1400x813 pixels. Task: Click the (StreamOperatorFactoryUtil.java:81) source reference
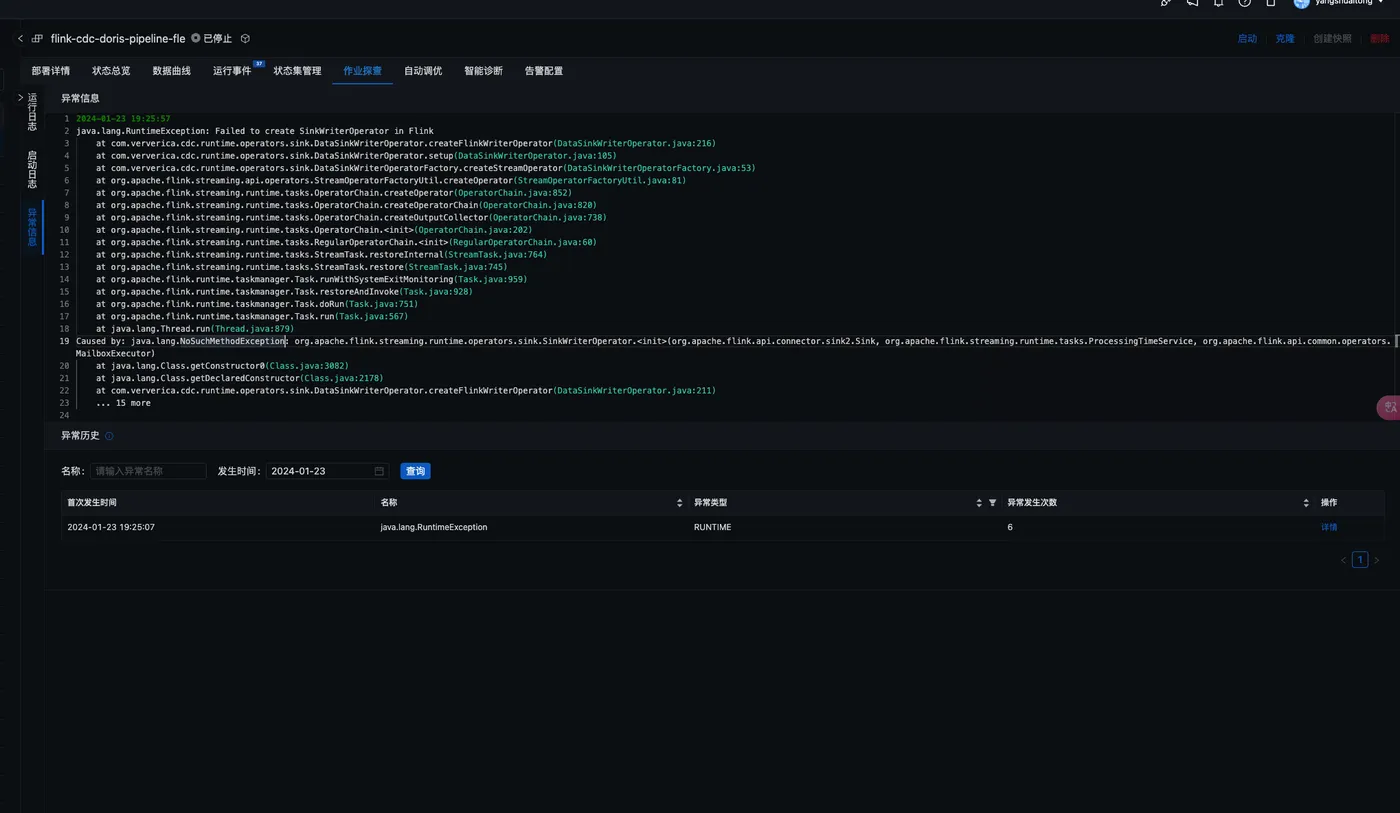(600, 180)
